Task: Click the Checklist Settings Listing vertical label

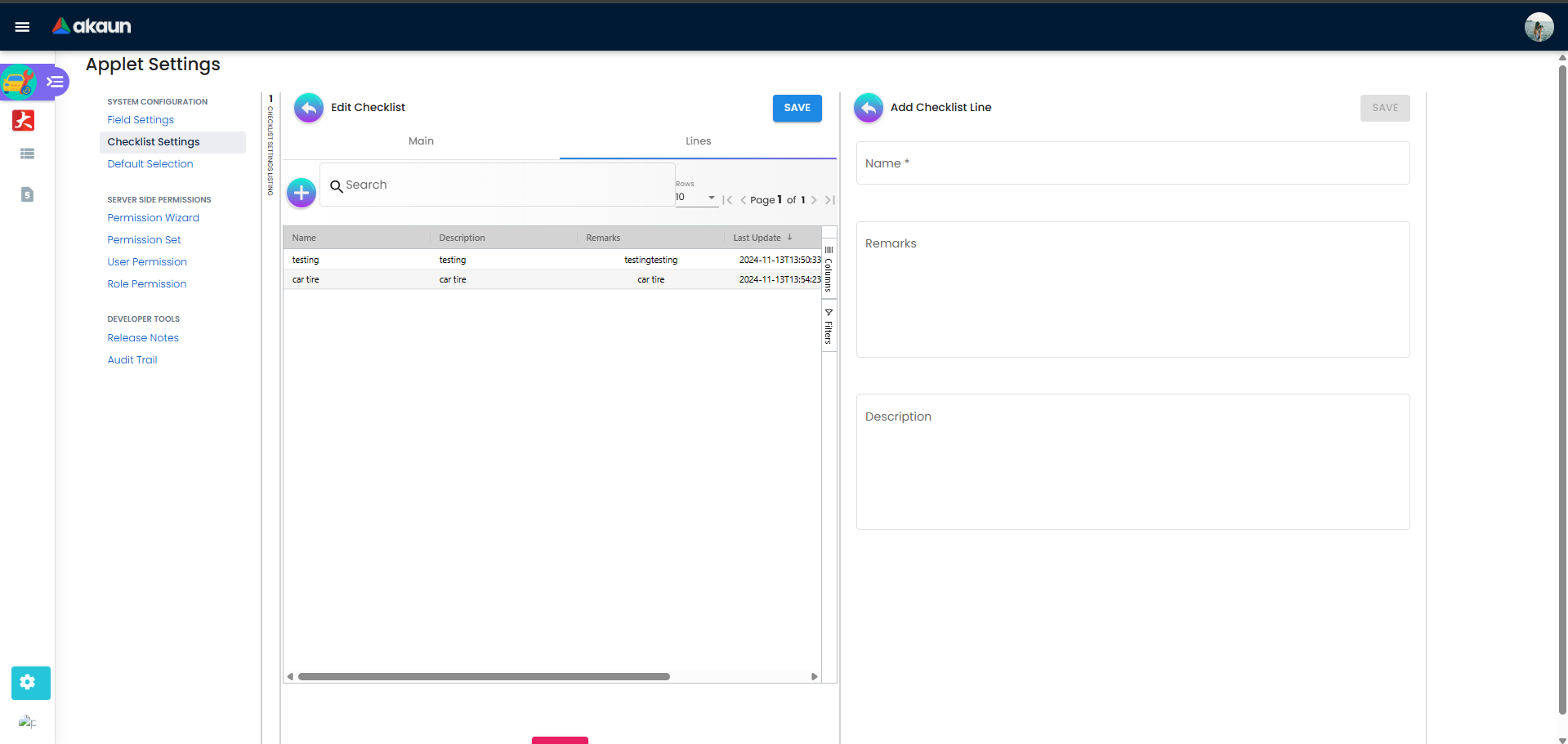Action: click(x=270, y=150)
